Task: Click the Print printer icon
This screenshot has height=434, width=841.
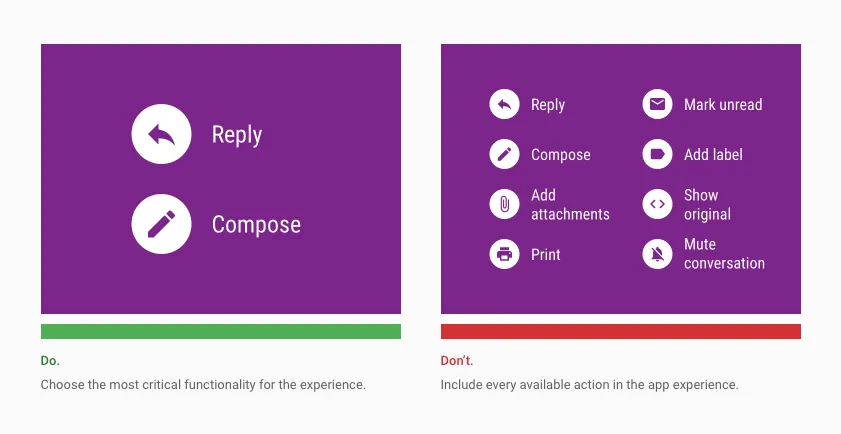Action: (504, 254)
